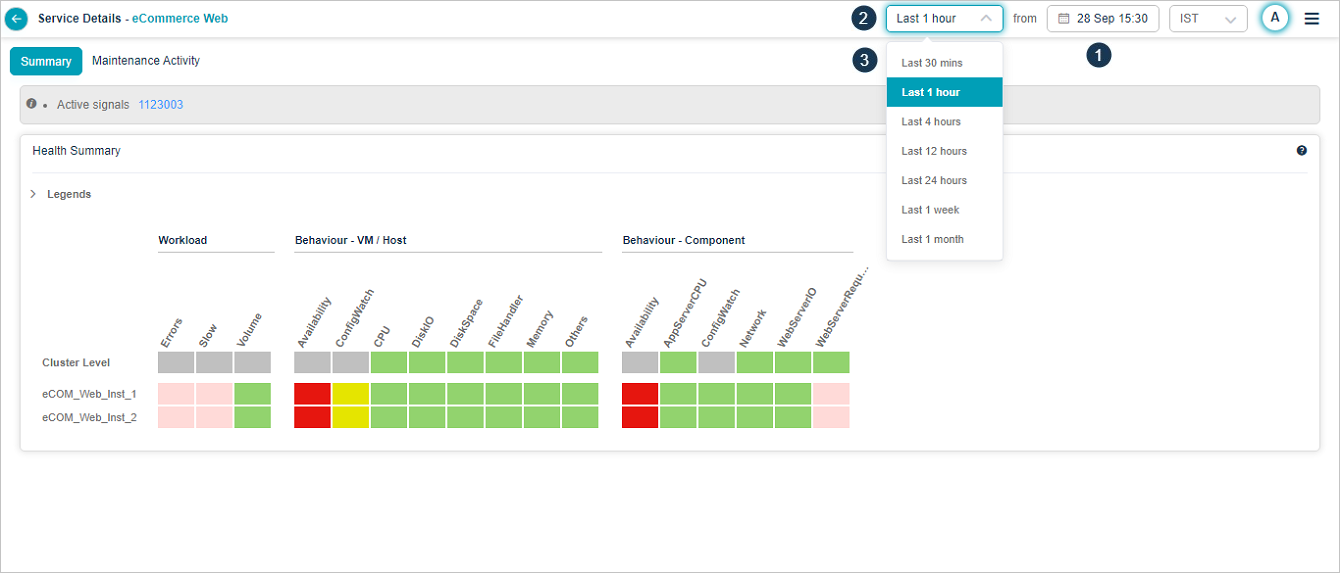Open the IST timezone dropdown
1340x573 pixels.
click(x=1208, y=19)
